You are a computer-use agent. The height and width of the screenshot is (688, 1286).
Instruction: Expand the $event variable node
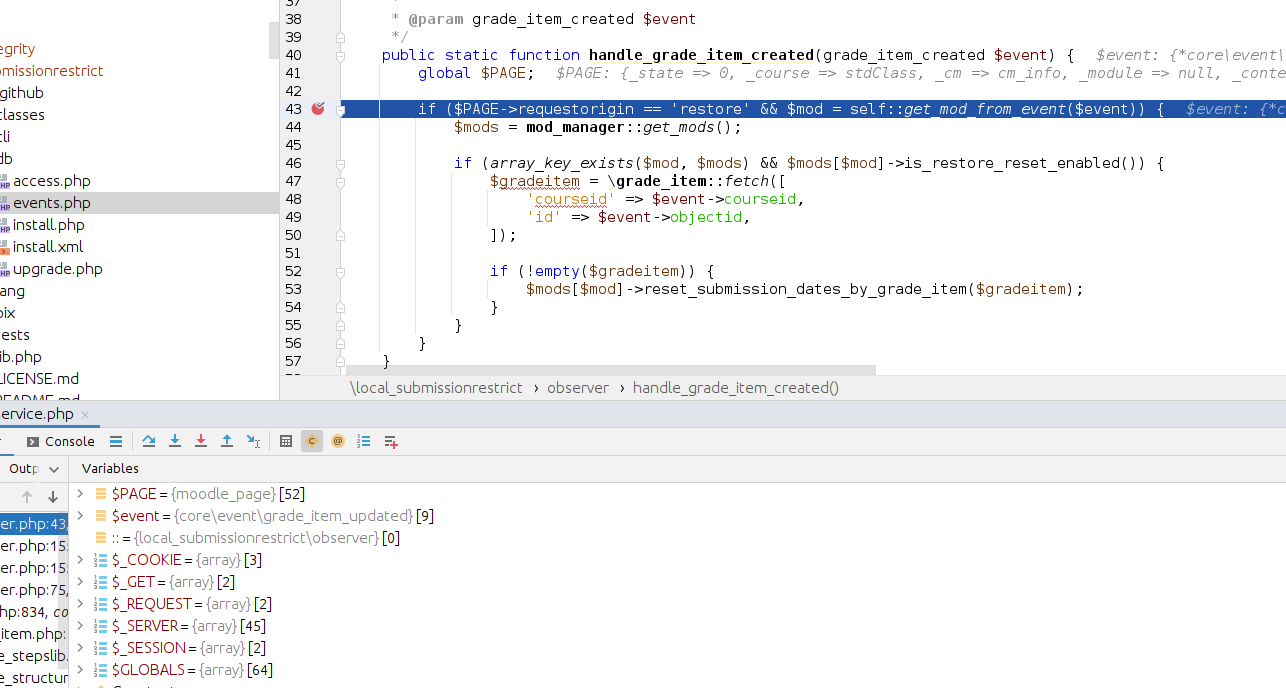point(81,516)
